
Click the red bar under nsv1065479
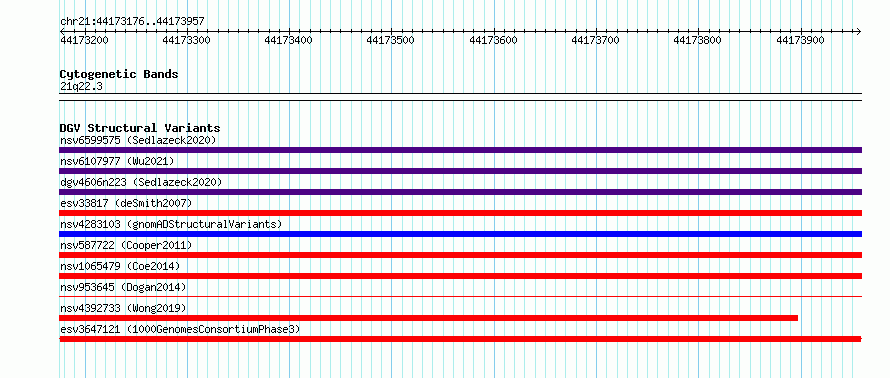coord(460,276)
